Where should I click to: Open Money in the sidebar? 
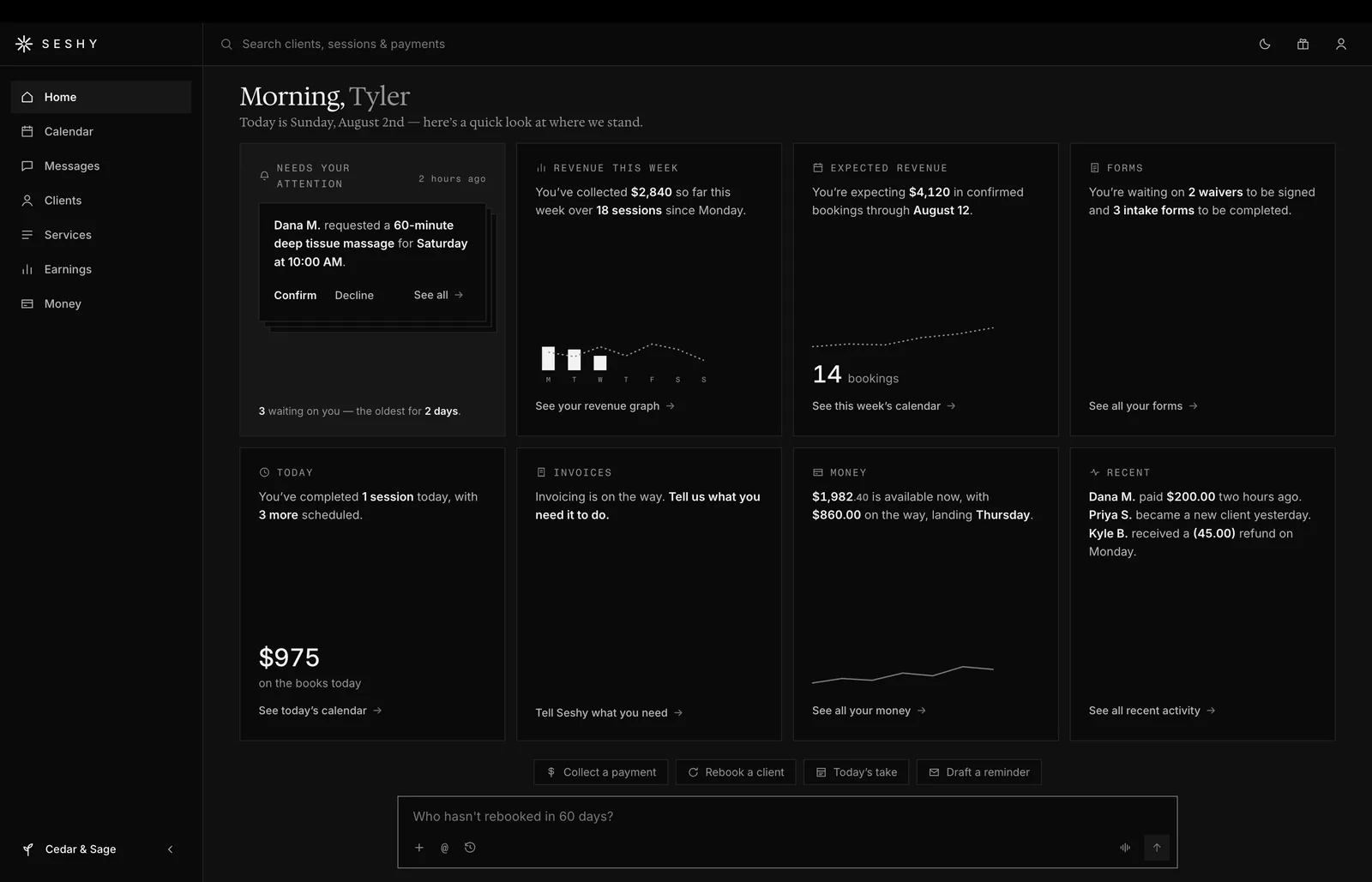101,303
